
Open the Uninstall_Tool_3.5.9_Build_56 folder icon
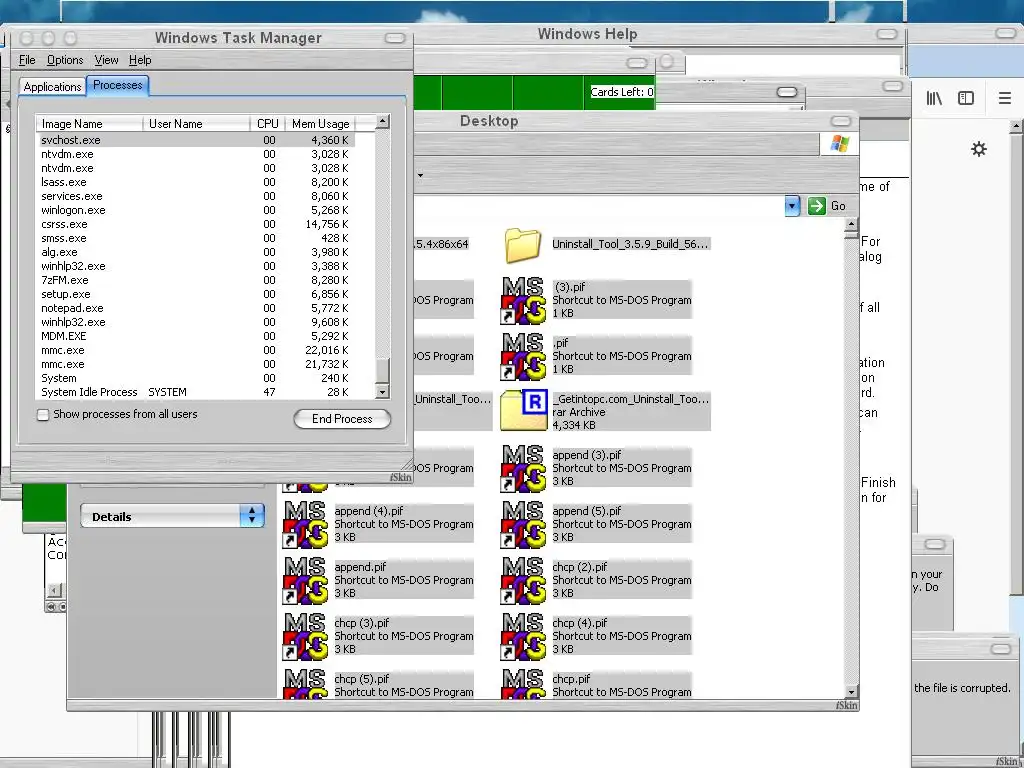[x=522, y=246]
